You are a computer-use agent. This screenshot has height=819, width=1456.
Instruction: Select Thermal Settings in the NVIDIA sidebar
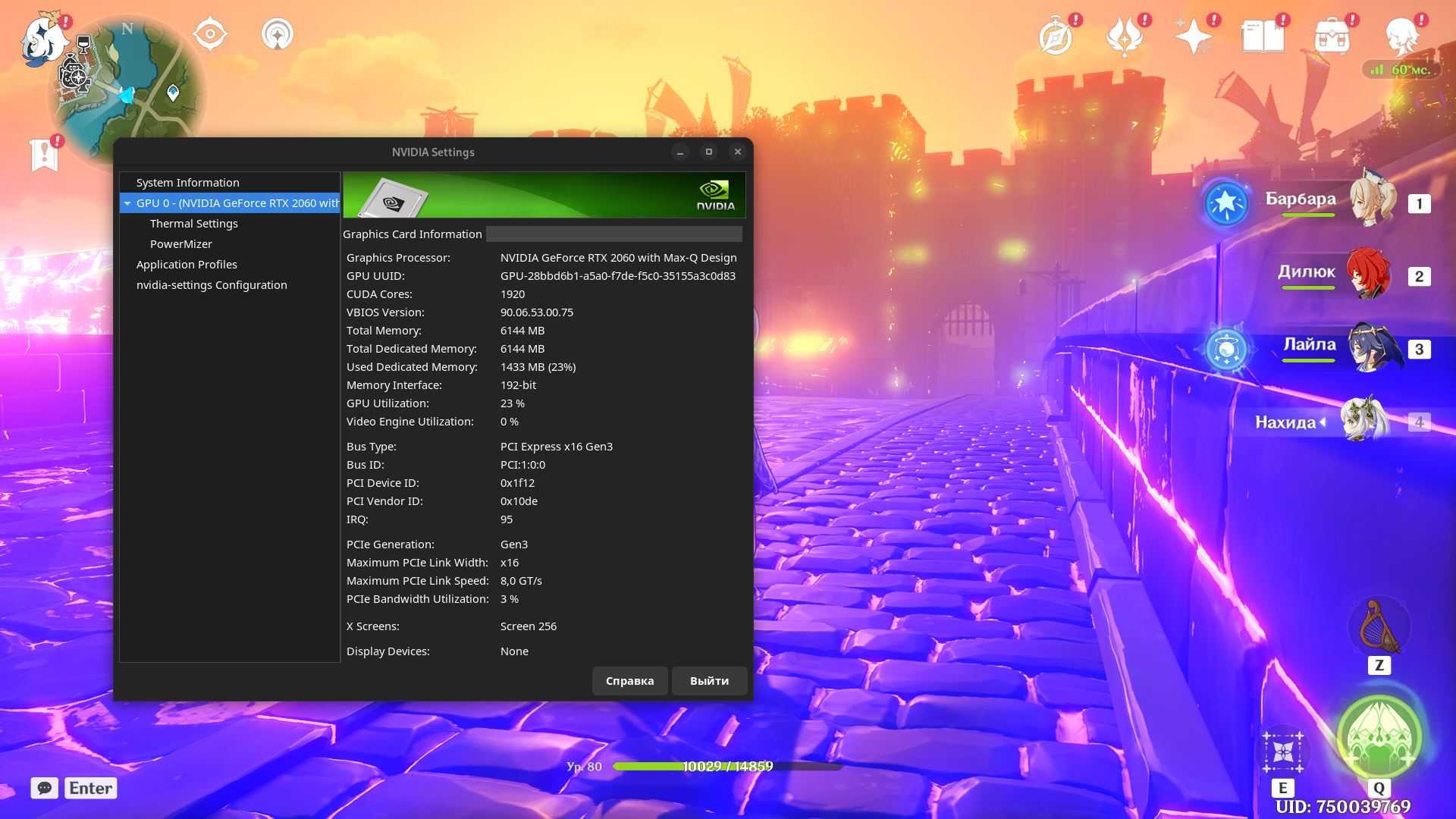point(194,224)
